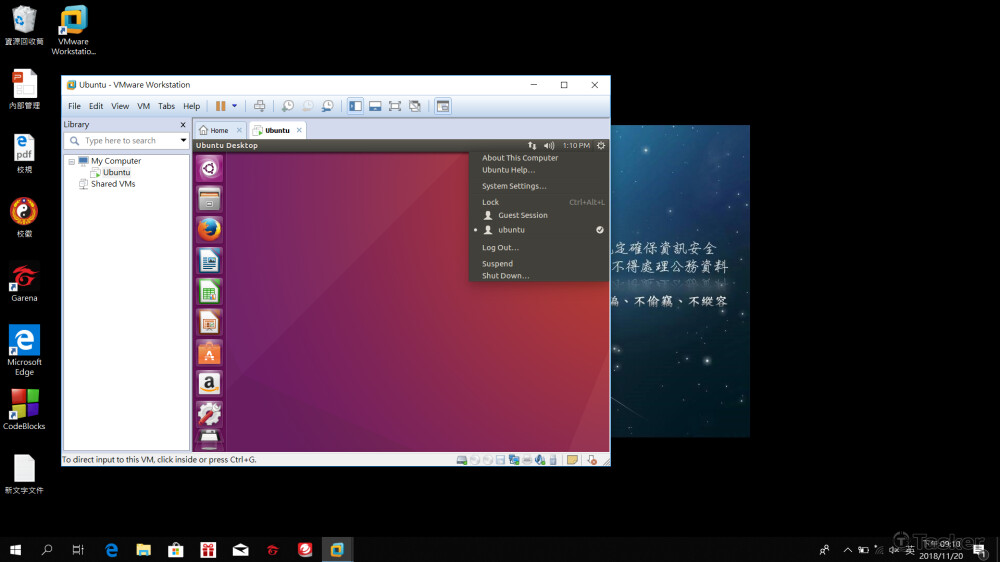Click the Firefox icon in Ubuntu launcher
The image size is (1000, 562).
click(209, 230)
